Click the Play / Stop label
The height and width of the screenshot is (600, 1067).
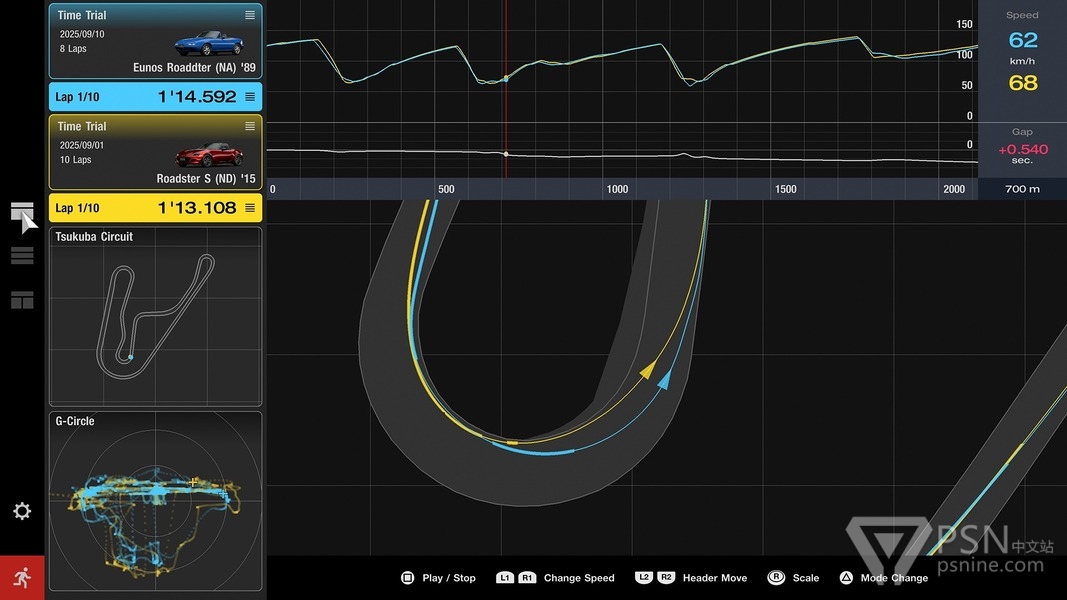click(x=449, y=578)
